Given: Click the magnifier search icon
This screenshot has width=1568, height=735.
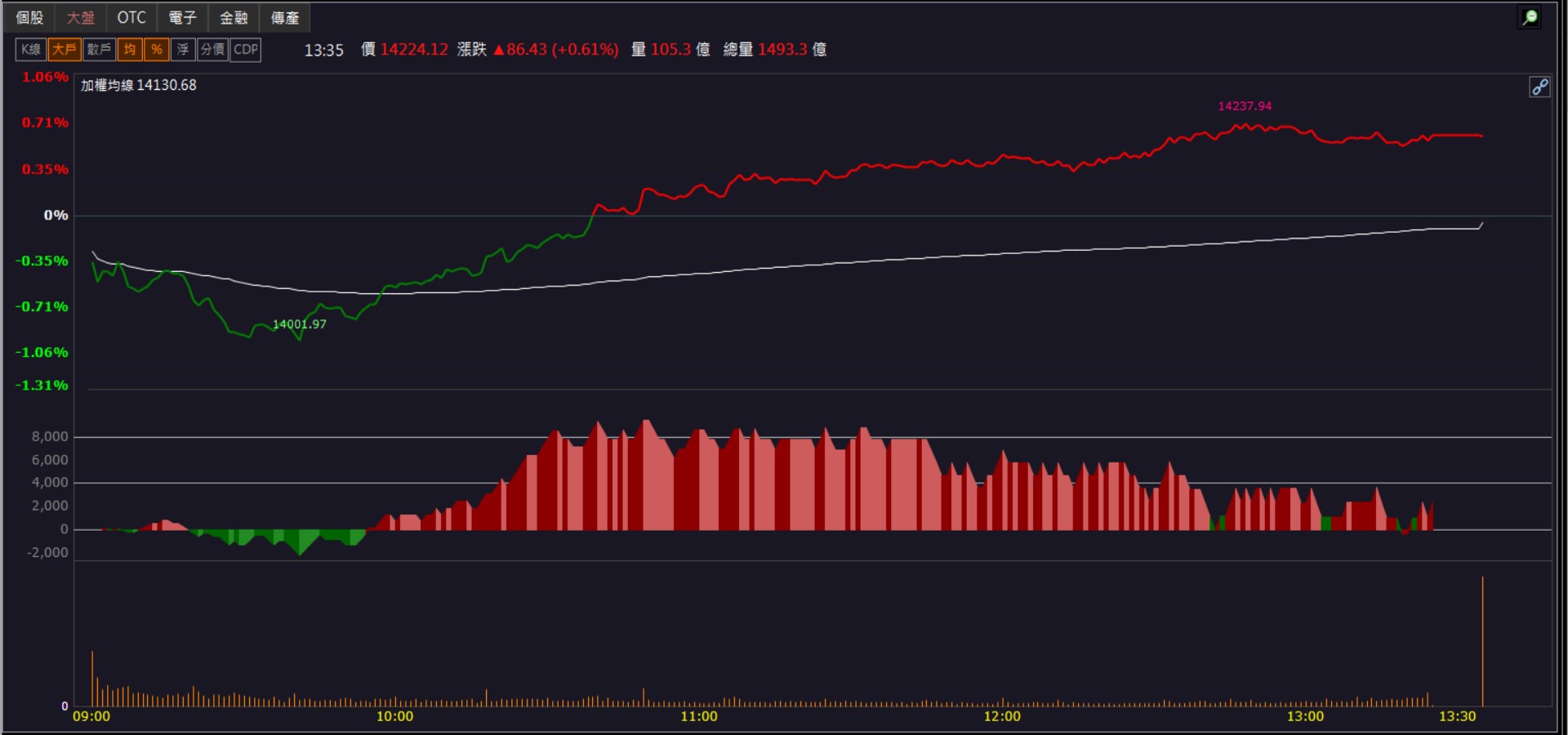Looking at the screenshot, I should point(1530,17).
